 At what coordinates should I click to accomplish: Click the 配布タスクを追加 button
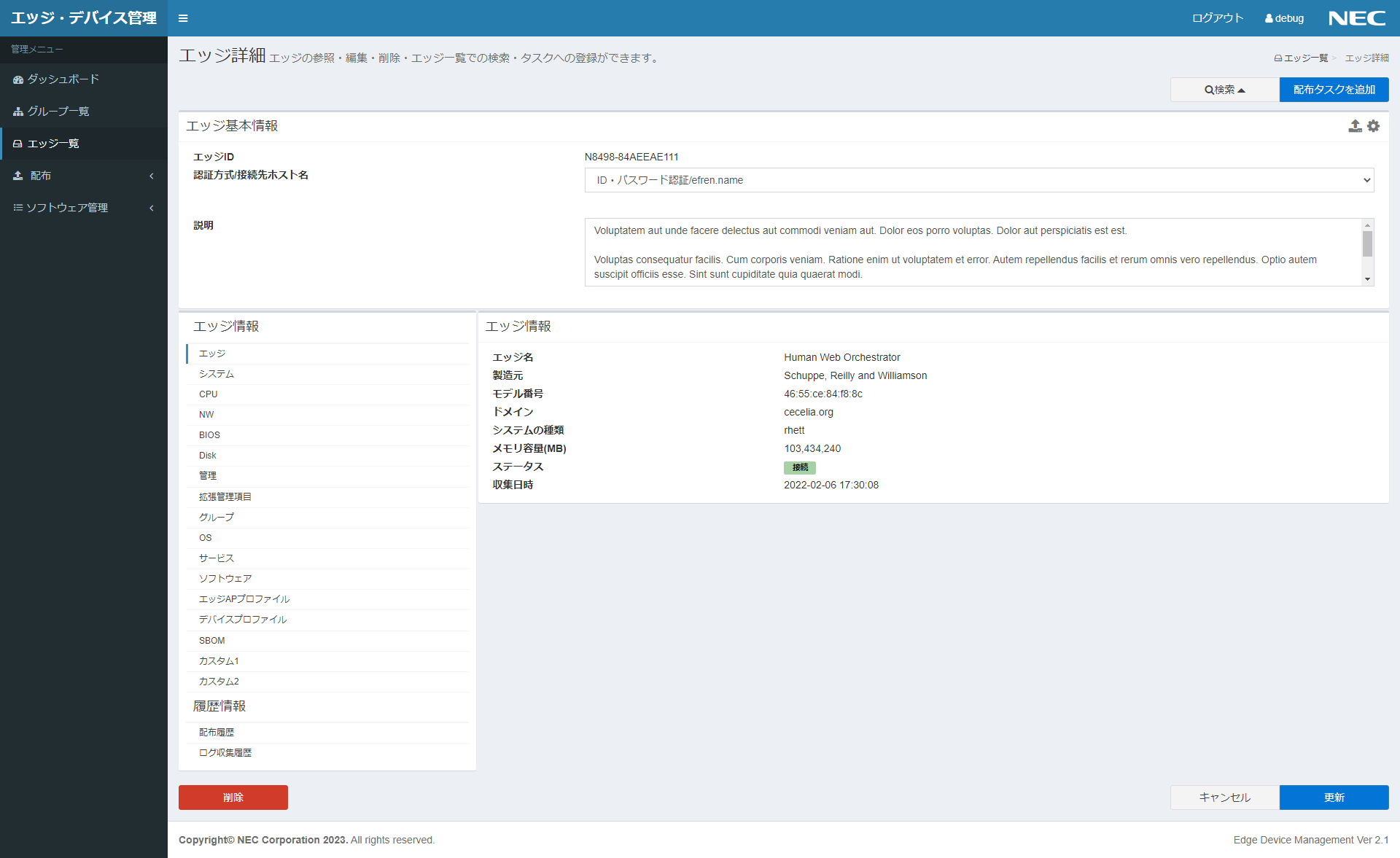click(x=1334, y=90)
